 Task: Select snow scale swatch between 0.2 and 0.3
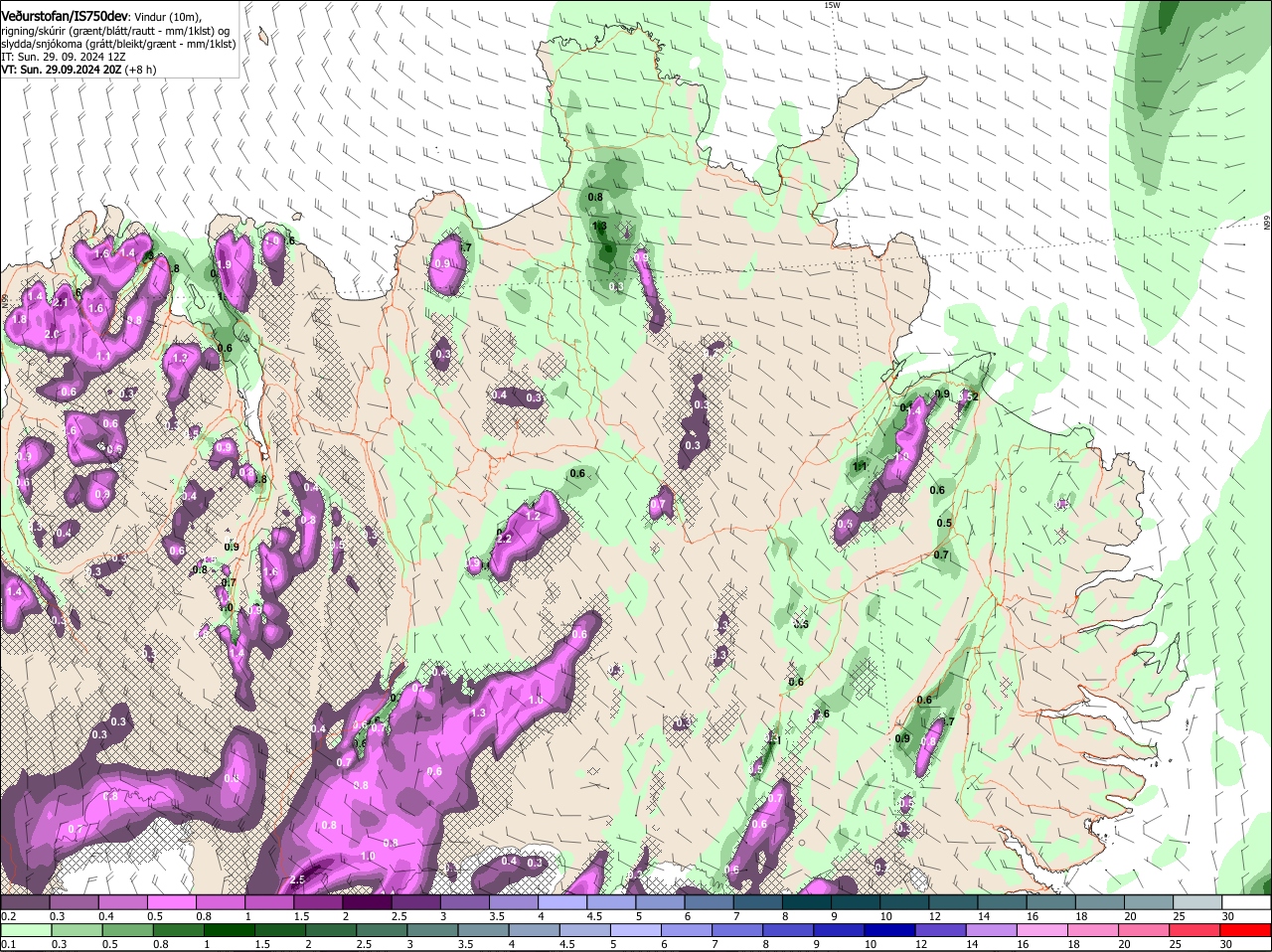coord(25,902)
